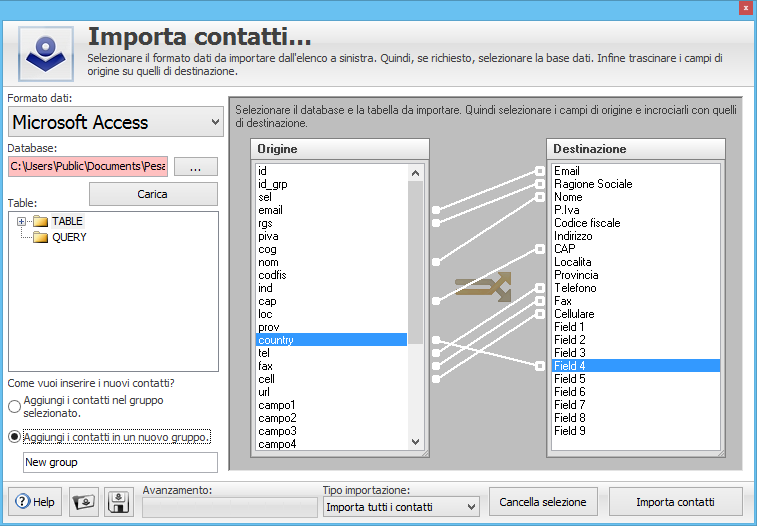Click the Origine list scrollbar down arrow
757x526 pixels.
pyautogui.click(x=416, y=441)
